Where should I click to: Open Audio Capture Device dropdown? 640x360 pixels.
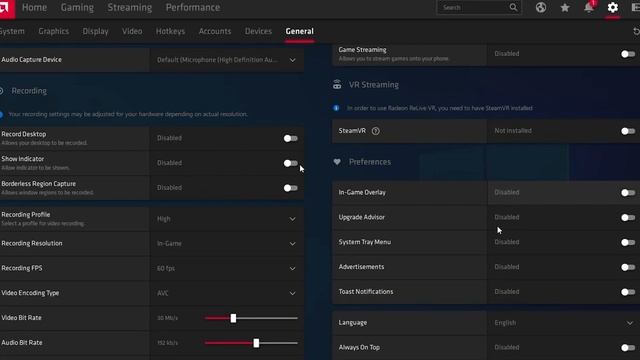pyautogui.click(x=227, y=60)
